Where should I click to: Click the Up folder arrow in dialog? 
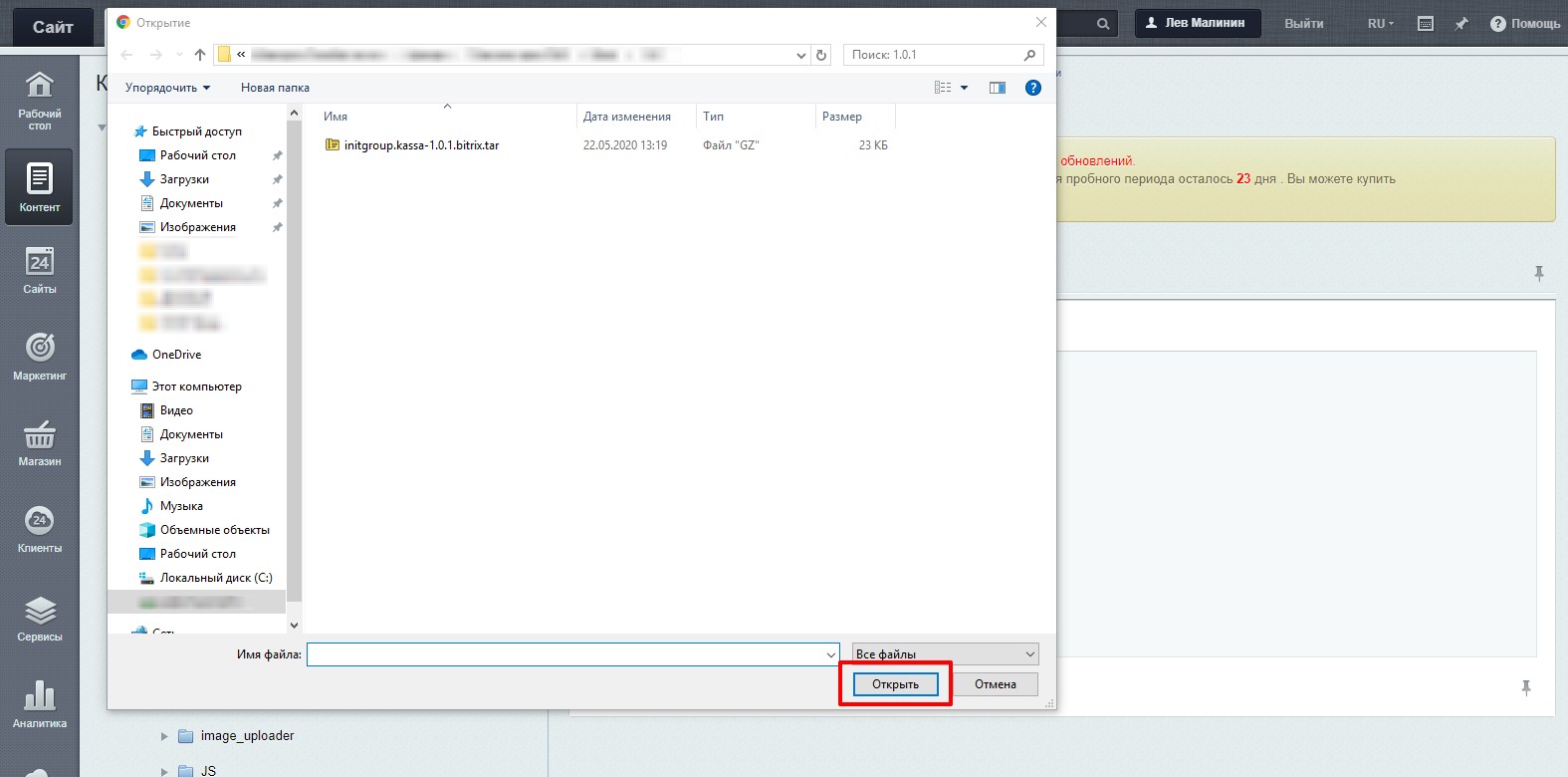pos(200,55)
